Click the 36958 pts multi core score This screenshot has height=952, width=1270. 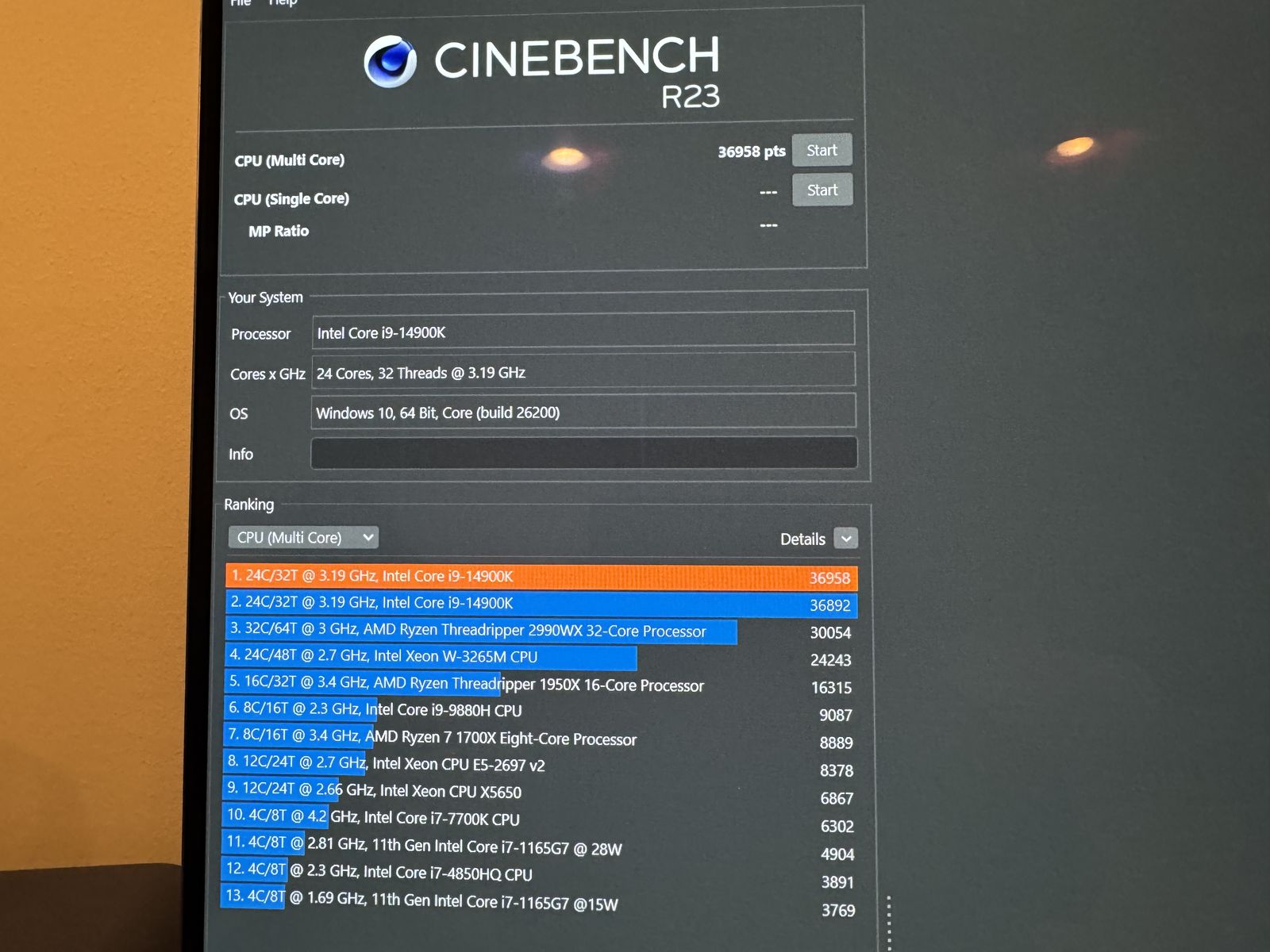[751, 152]
